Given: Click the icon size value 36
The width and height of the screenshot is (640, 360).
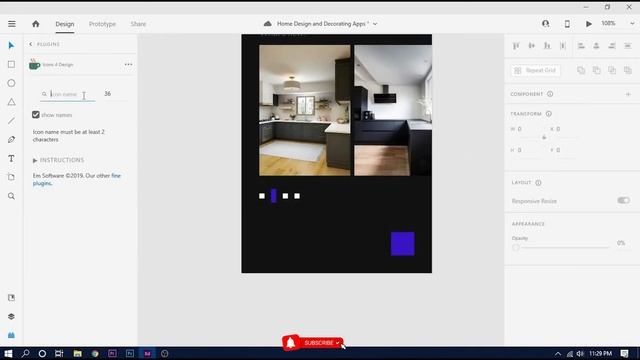Looking at the screenshot, I should 107,94.
